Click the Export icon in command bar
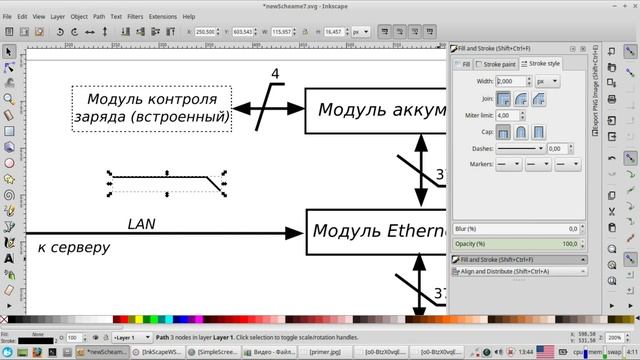 (x=611, y=137)
